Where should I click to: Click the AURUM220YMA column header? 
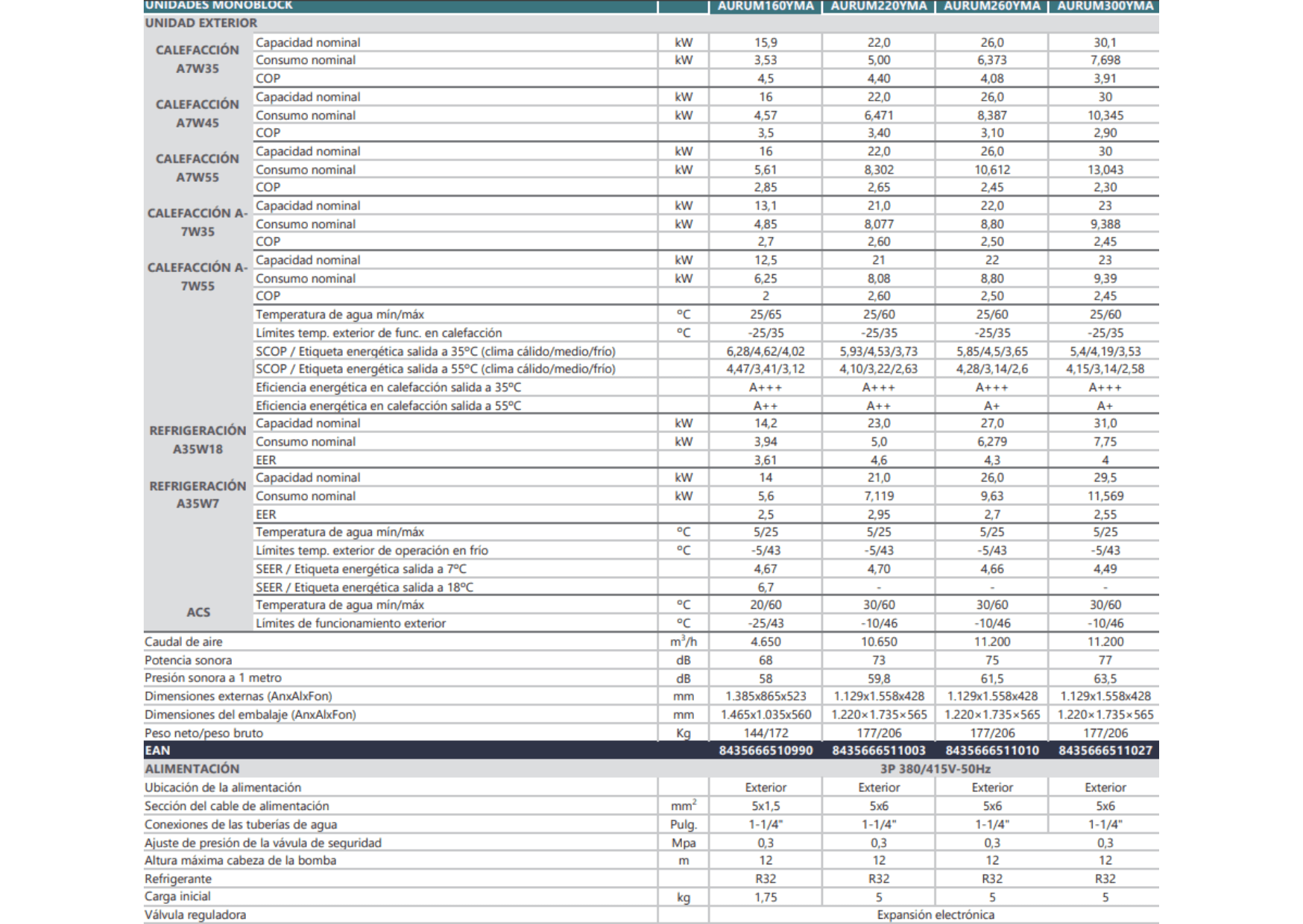879,6
